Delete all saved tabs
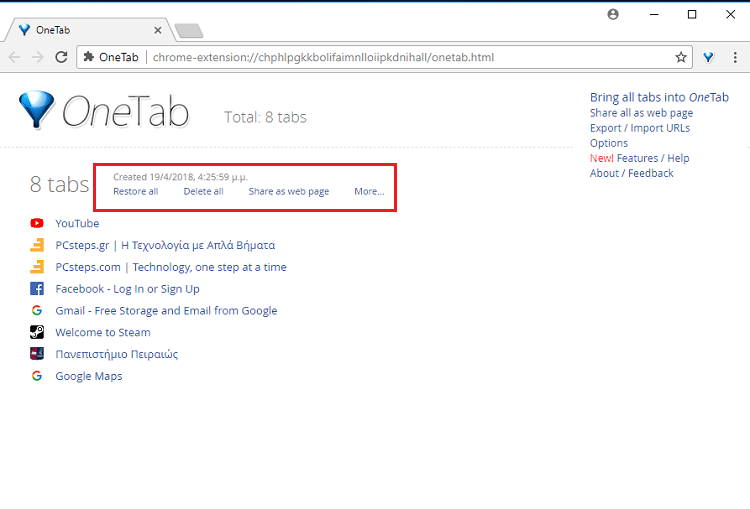 (x=203, y=191)
